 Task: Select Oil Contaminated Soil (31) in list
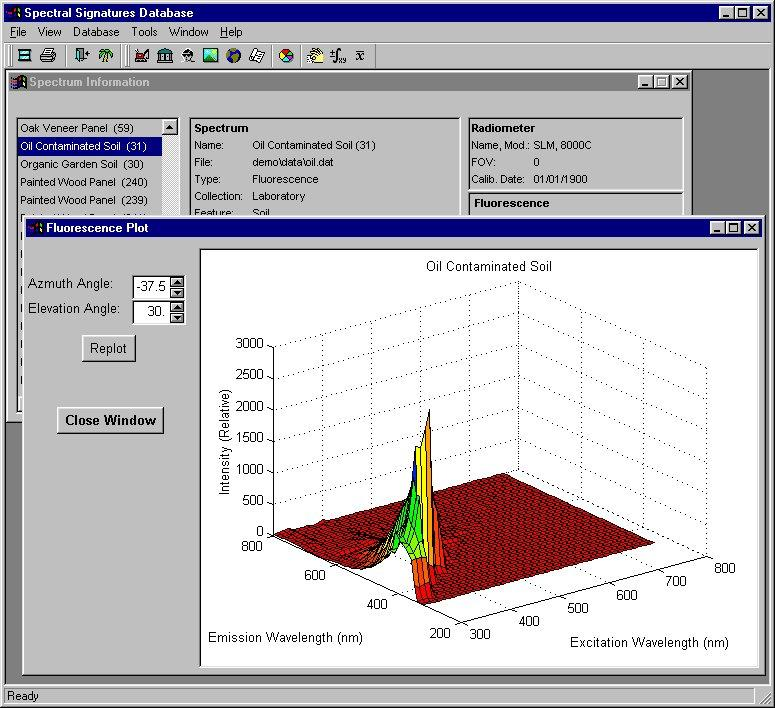pyautogui.click(x=90, y=146)
